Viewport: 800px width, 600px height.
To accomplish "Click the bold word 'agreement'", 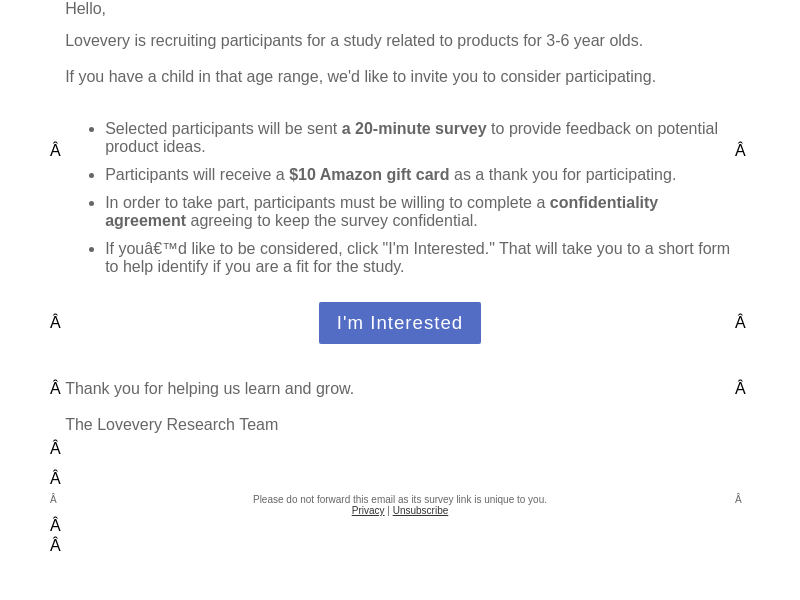I will click(x=145, y=221).
